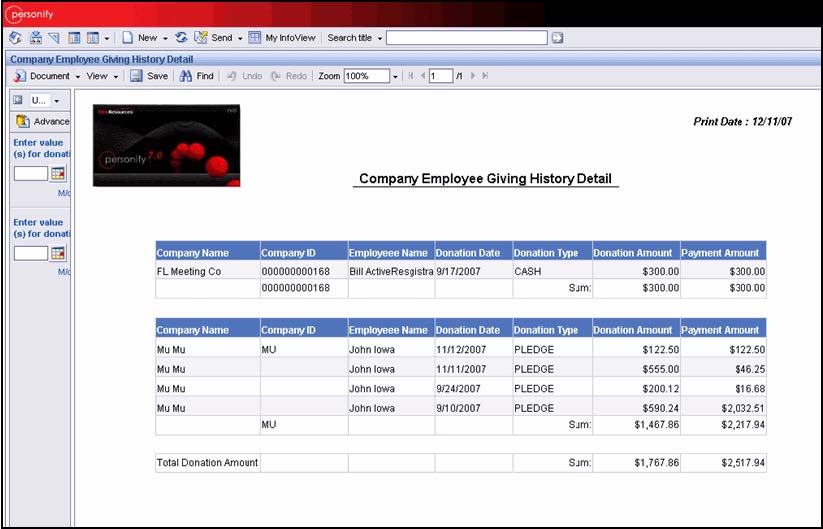Go to the previous page
Image resolution: width=823 pixels, height=529 pixels.
coord(423,76)
